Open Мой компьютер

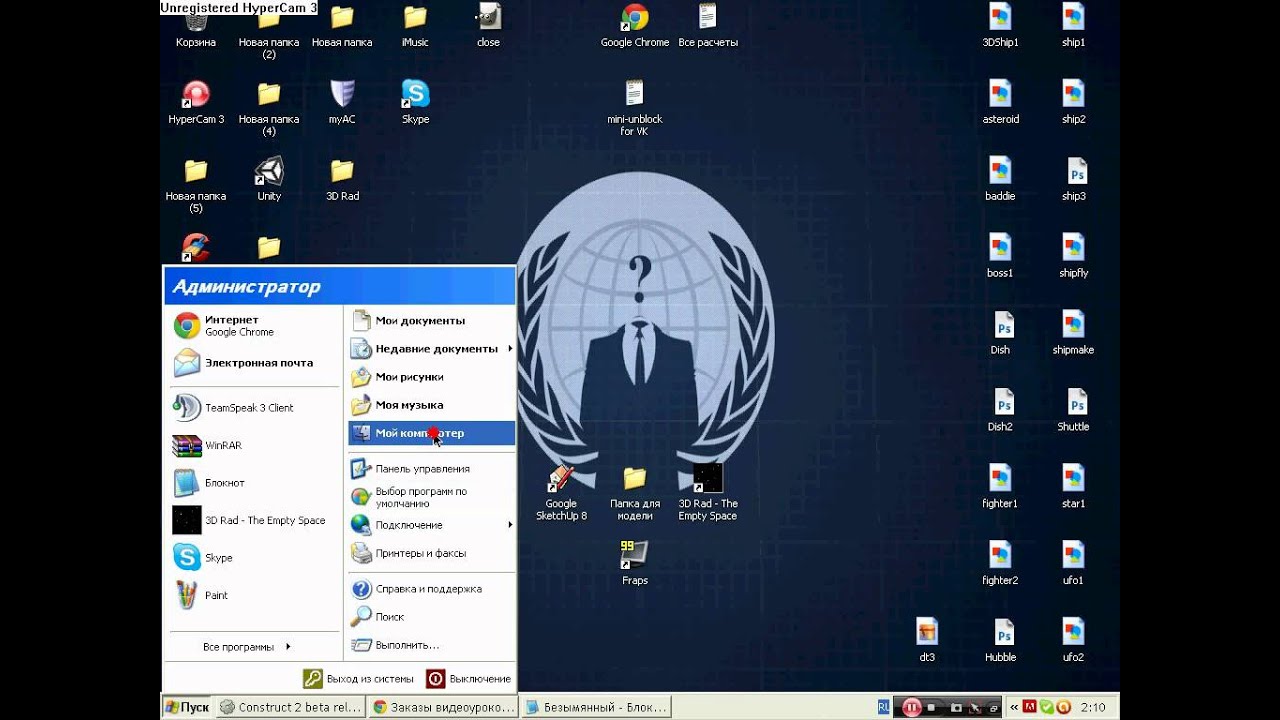(x=431, y=433)
